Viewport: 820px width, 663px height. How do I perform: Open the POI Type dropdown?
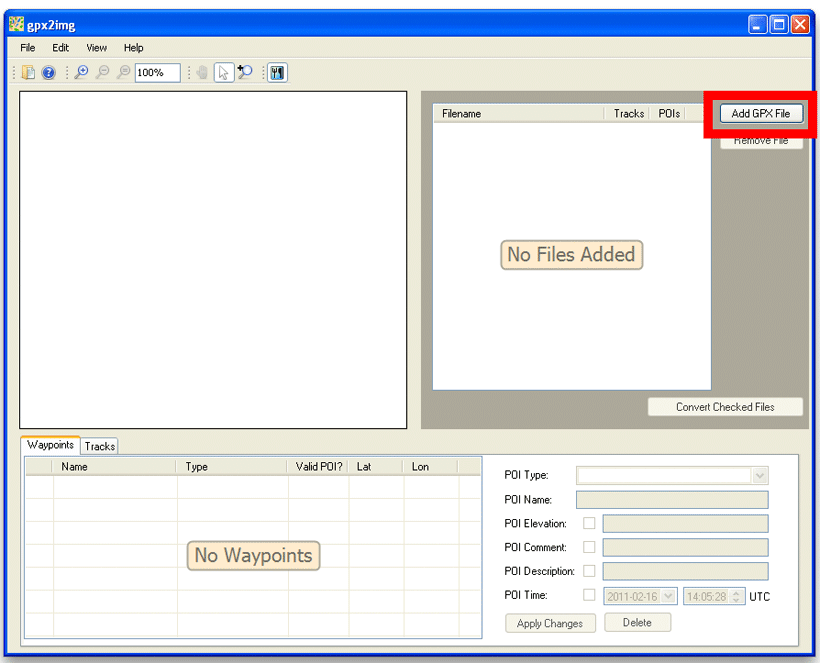click(760, 475)
